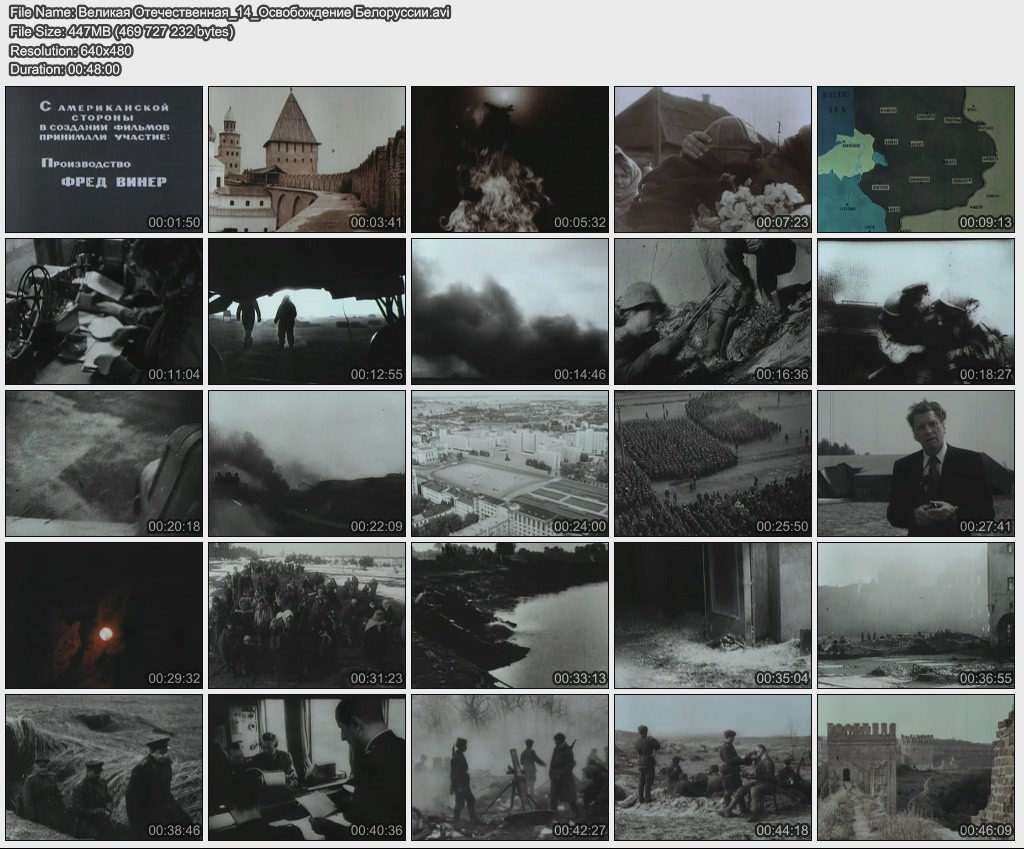Click the 00:38:46 timestamp on the officers thumbnail

(174, 830)
